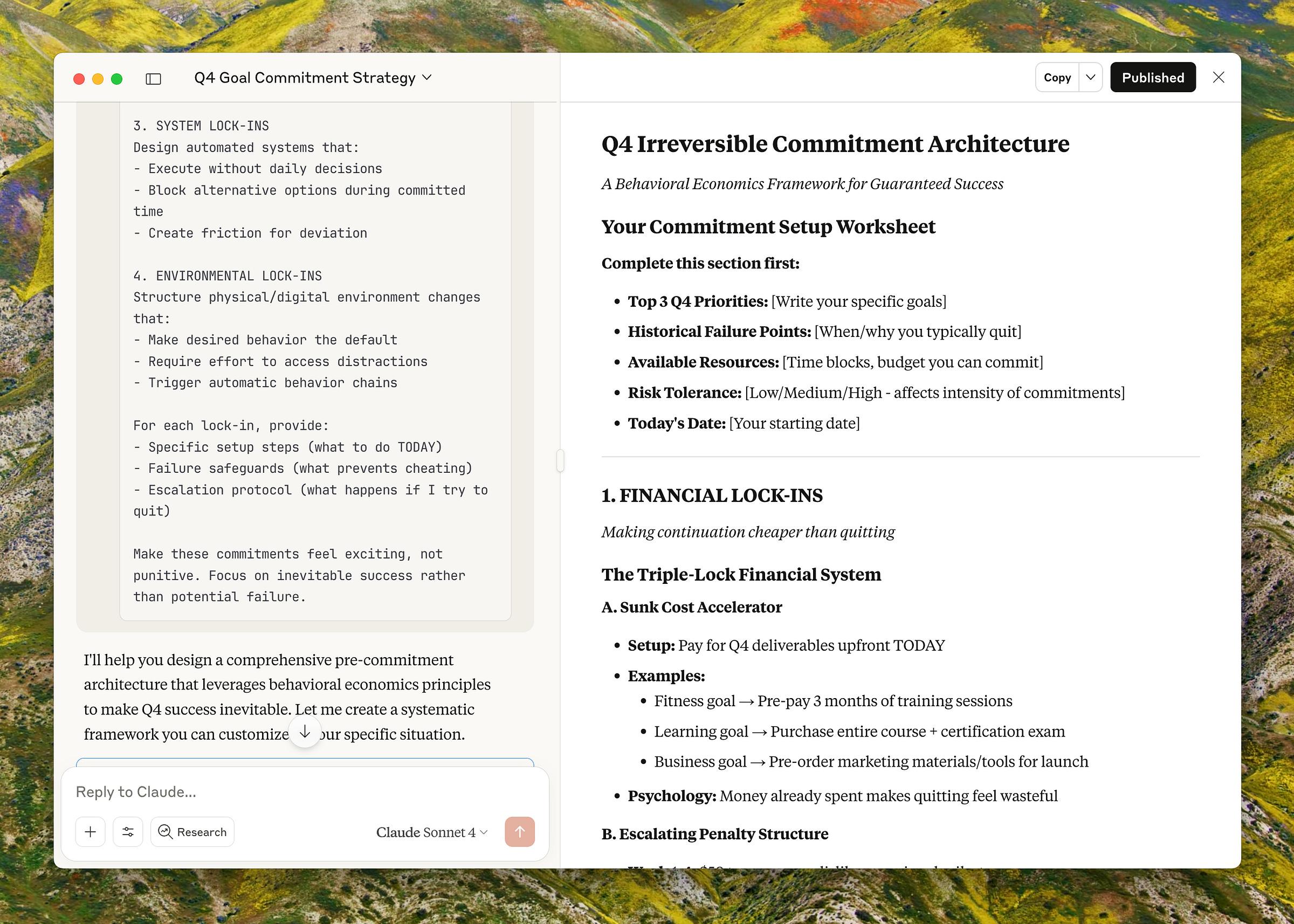The width and height of the screenshot is (1294, 924).
Task: Expand the Copy options dropdown arrow
Action: tap(1090, 78)
